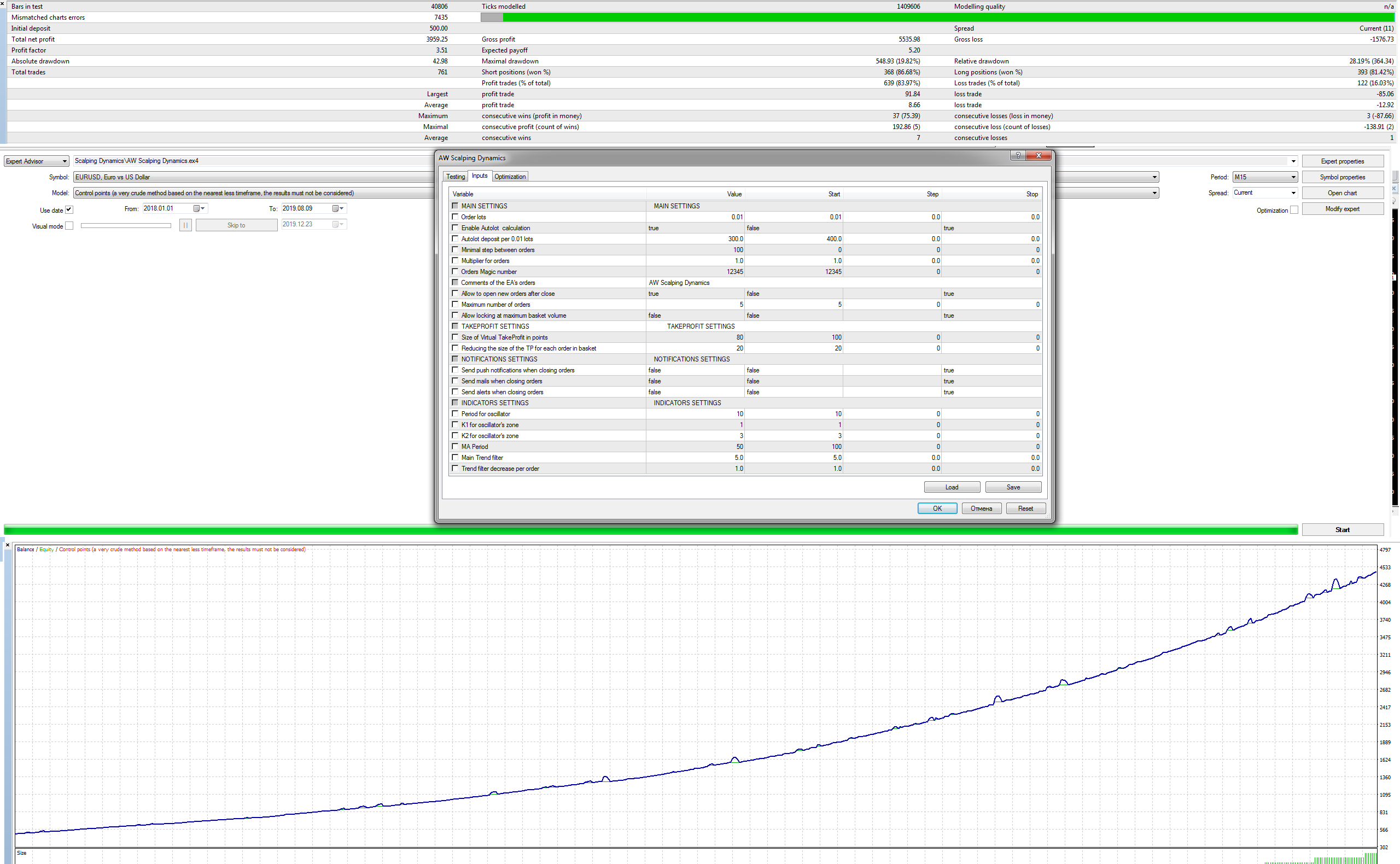Screen dimensions: 1400x864
Task: Close the balance graph panel with X
Action: tap(8, 545)
